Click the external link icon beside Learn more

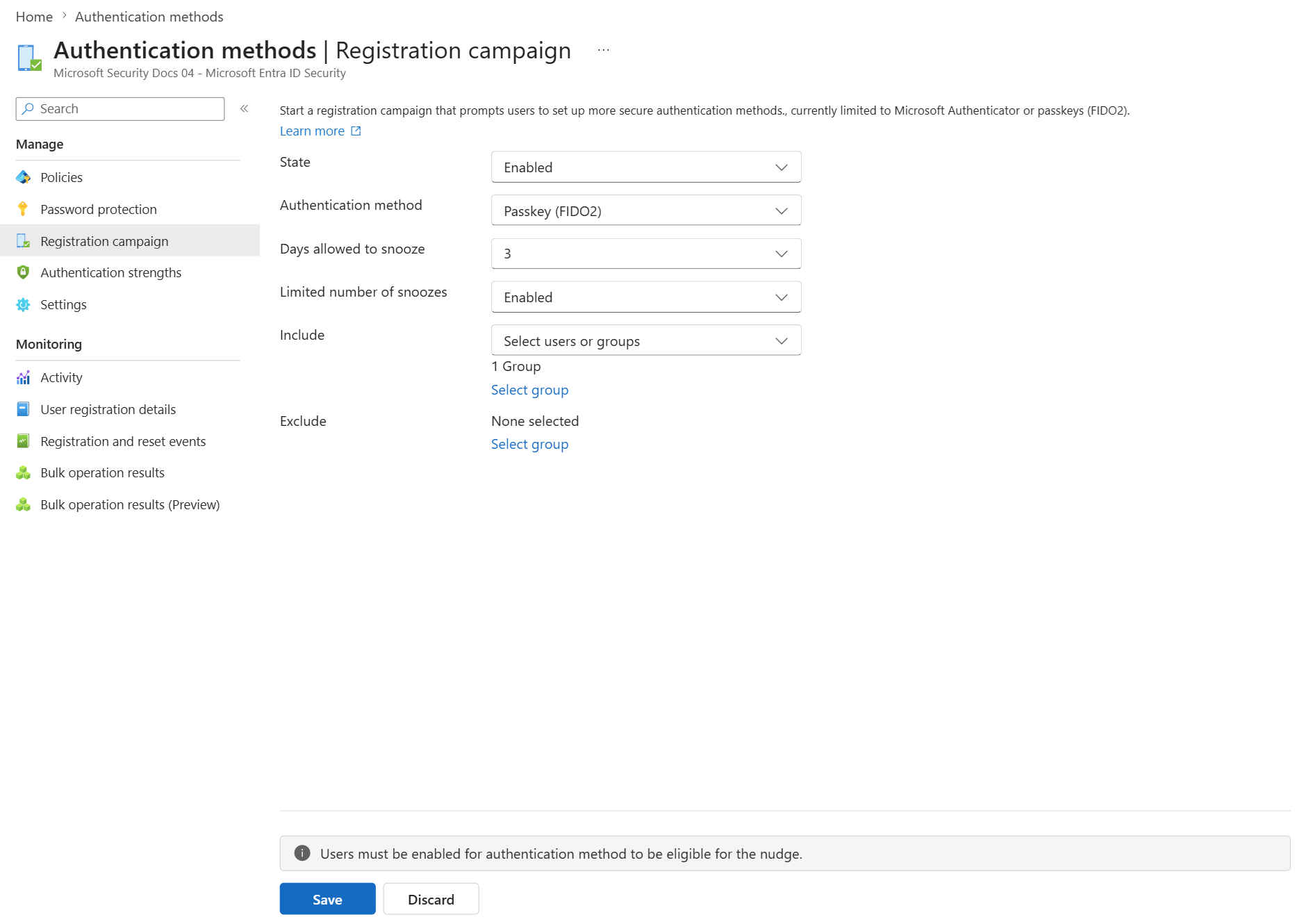click(x=356, y=131)
